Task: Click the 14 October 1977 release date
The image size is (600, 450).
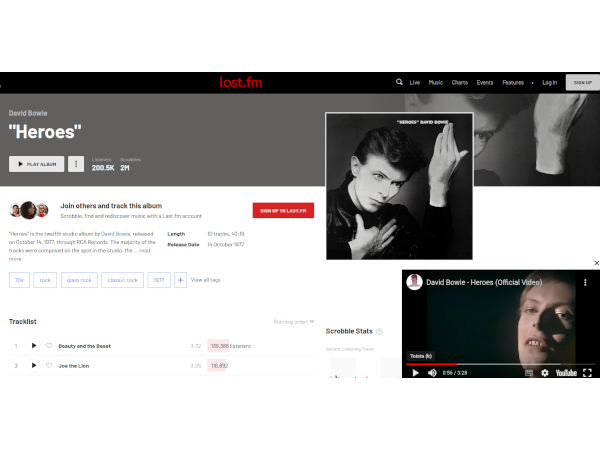Action: 225,245
